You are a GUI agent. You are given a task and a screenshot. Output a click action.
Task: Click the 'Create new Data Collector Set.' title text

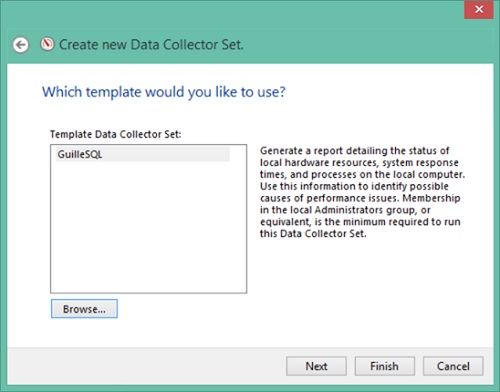point(151,45)
